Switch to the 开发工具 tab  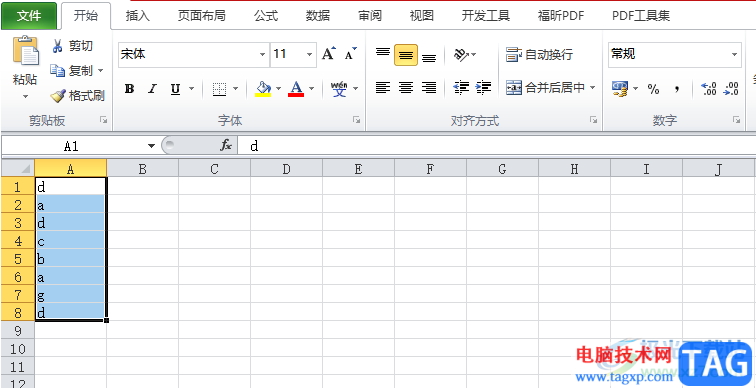pos(486,16)
